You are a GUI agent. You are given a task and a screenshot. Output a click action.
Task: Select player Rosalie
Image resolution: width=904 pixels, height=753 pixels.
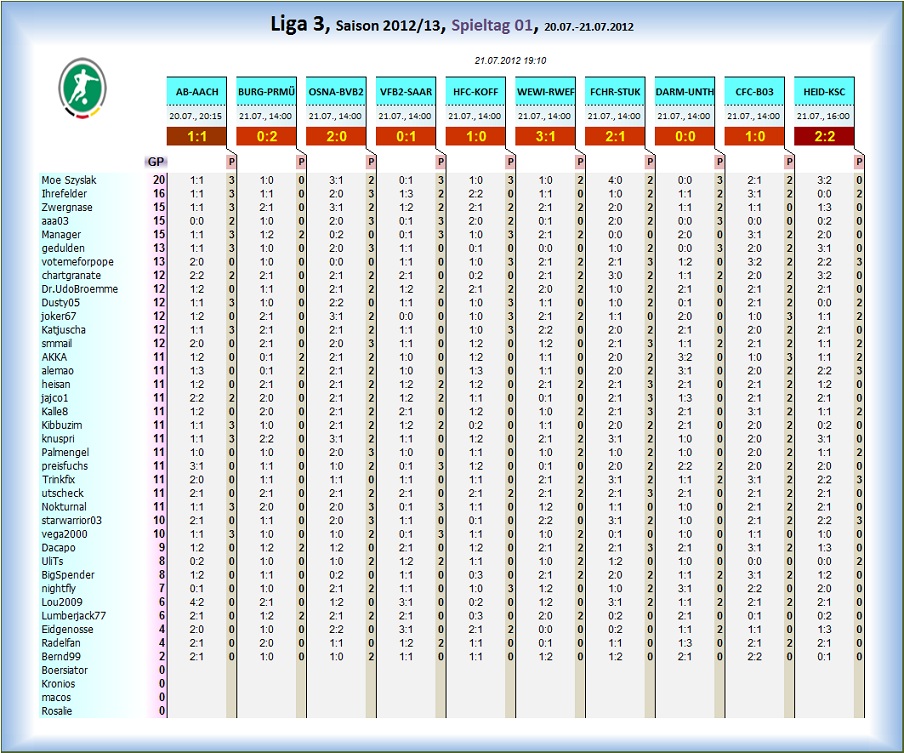click(56, 711)
